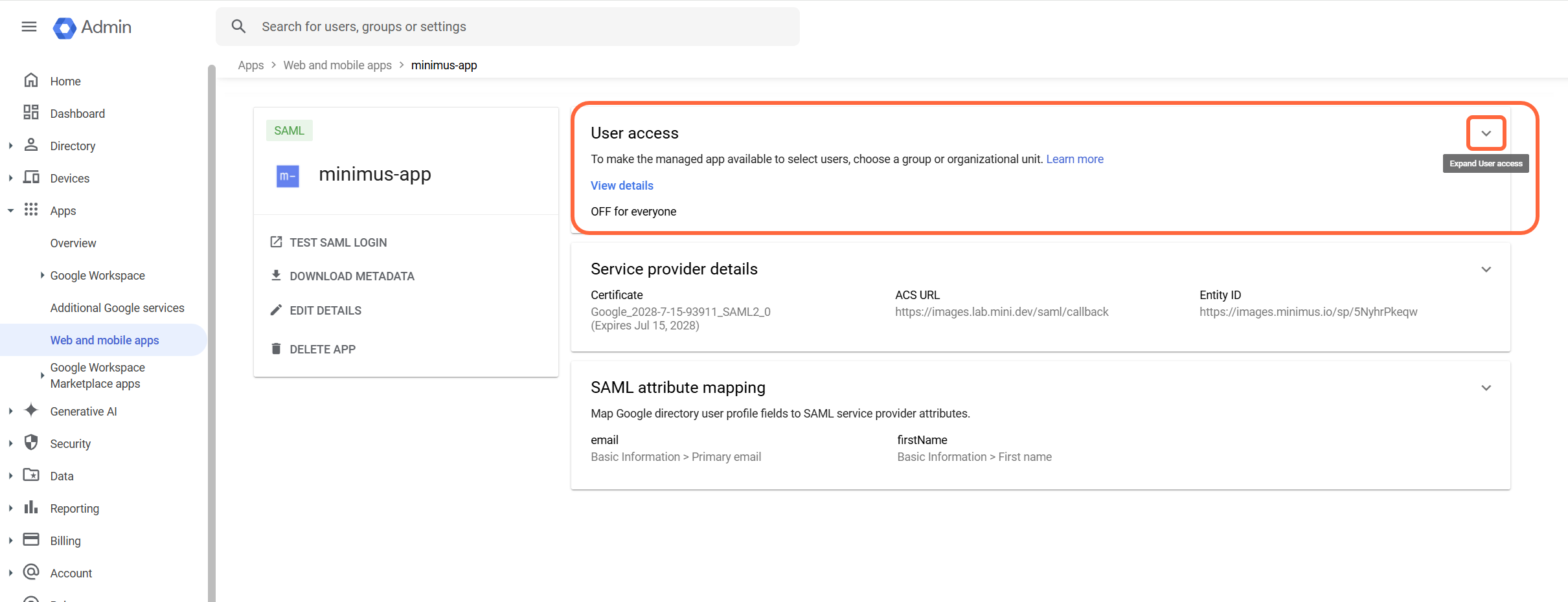
Task: Select the Home icon in sidebar
Action: click(x=31, y=80)
